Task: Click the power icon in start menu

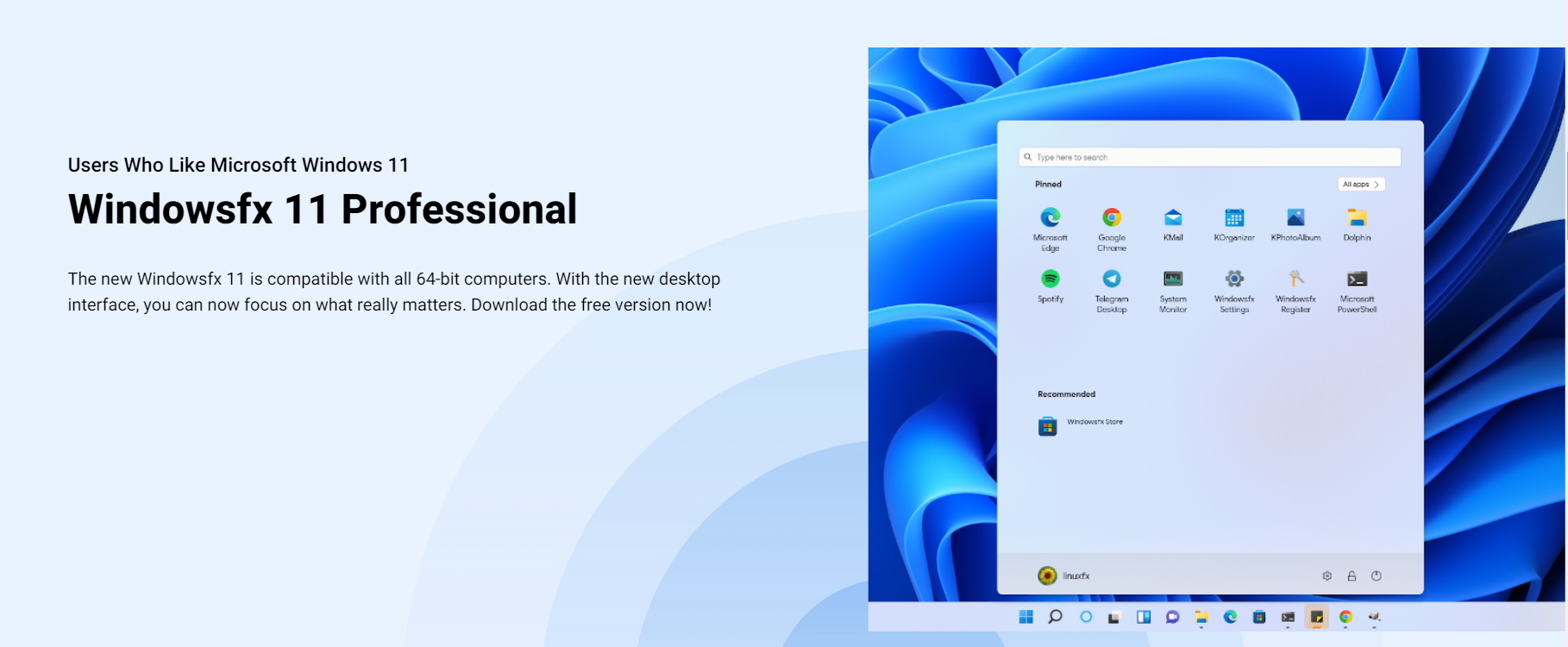Action: click(1377, 575)
